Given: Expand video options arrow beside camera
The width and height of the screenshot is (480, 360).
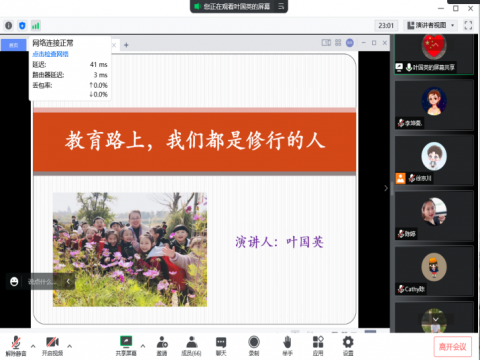Looking at the screenshot, I should click(69, 346).
